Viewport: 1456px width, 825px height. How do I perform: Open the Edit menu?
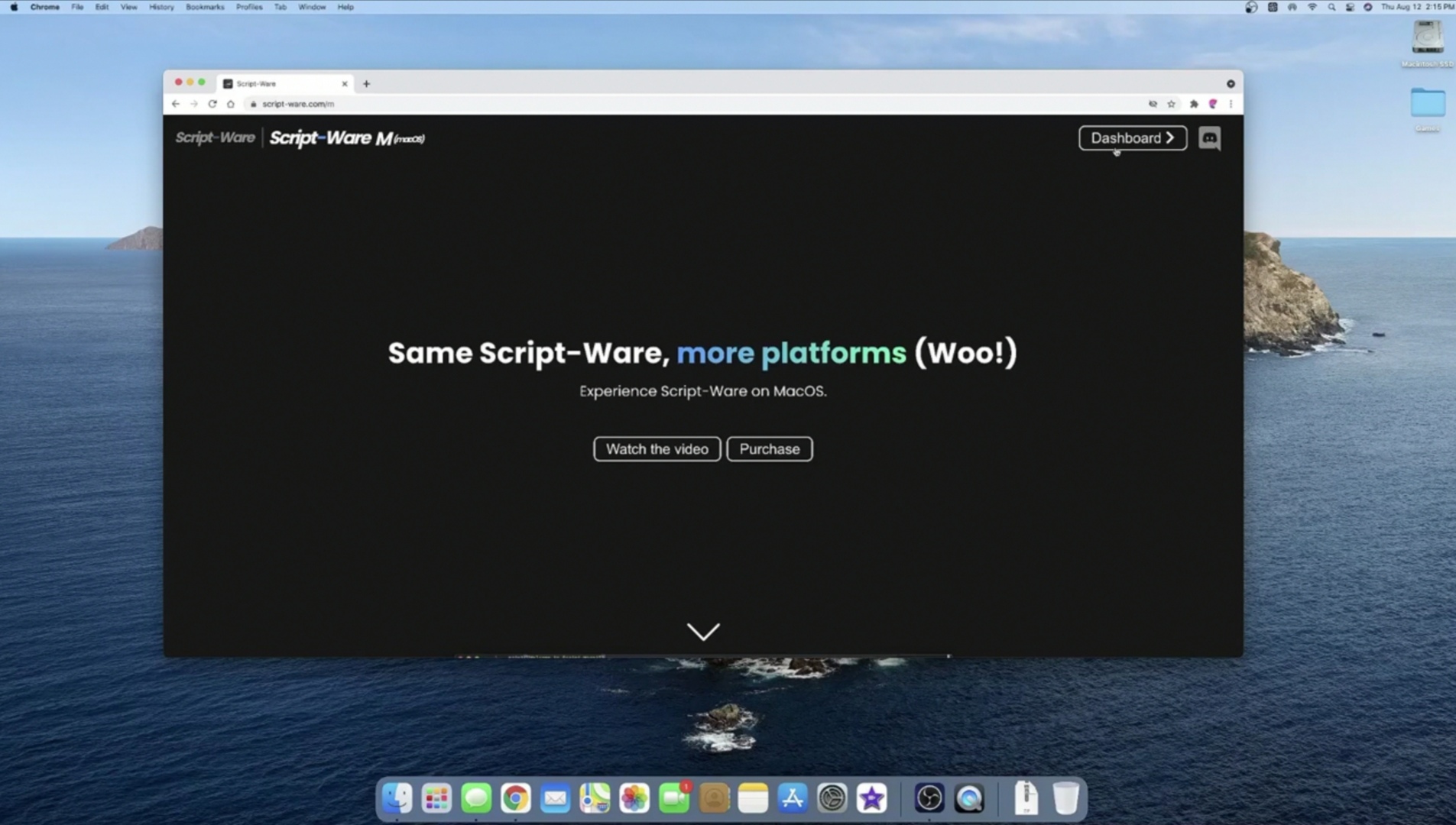pos(102,7)
